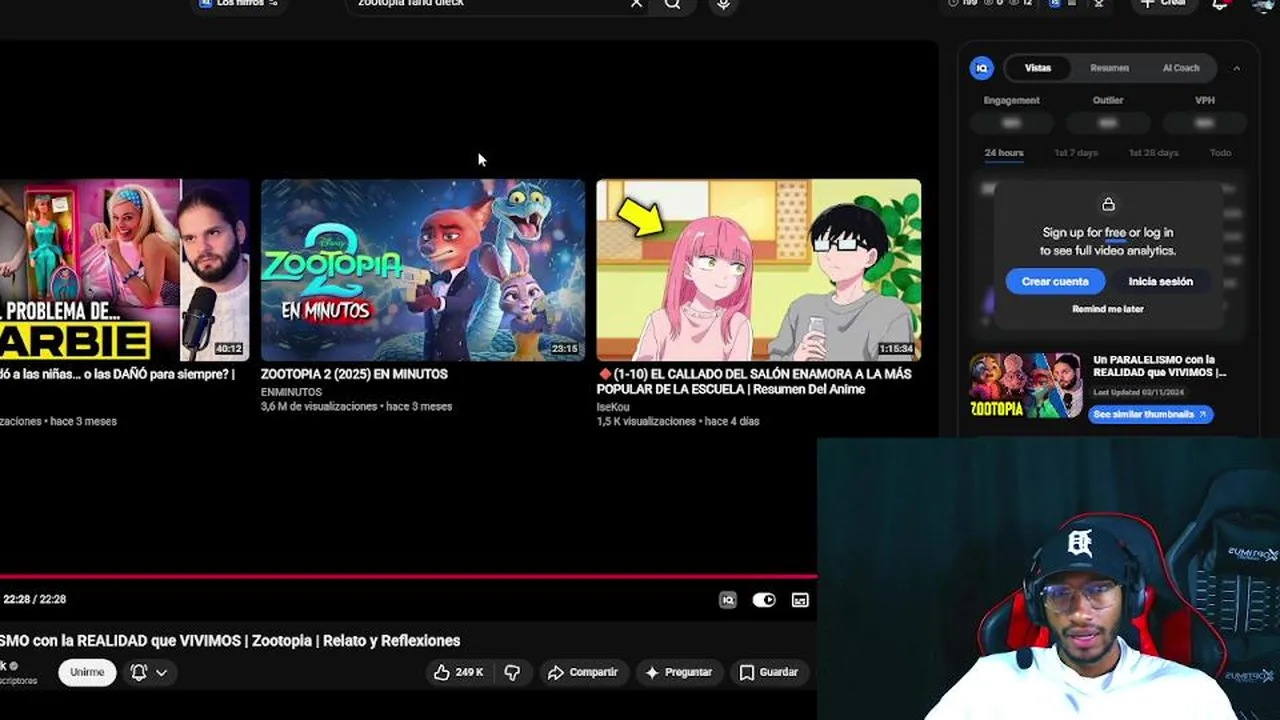Click the Engagement metric pill
The height and width of the screenshot is (720, 1280).
click(1011, 123)
